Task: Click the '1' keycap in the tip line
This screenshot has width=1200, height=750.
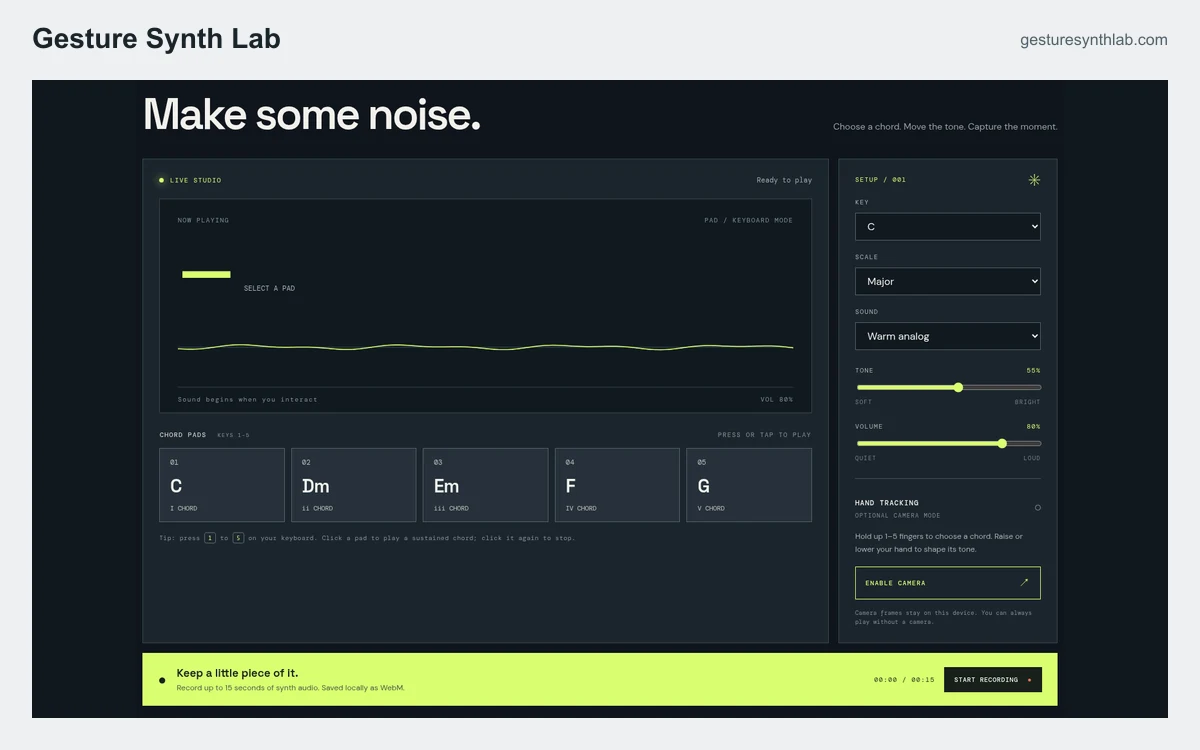Action: click(210, 538)
